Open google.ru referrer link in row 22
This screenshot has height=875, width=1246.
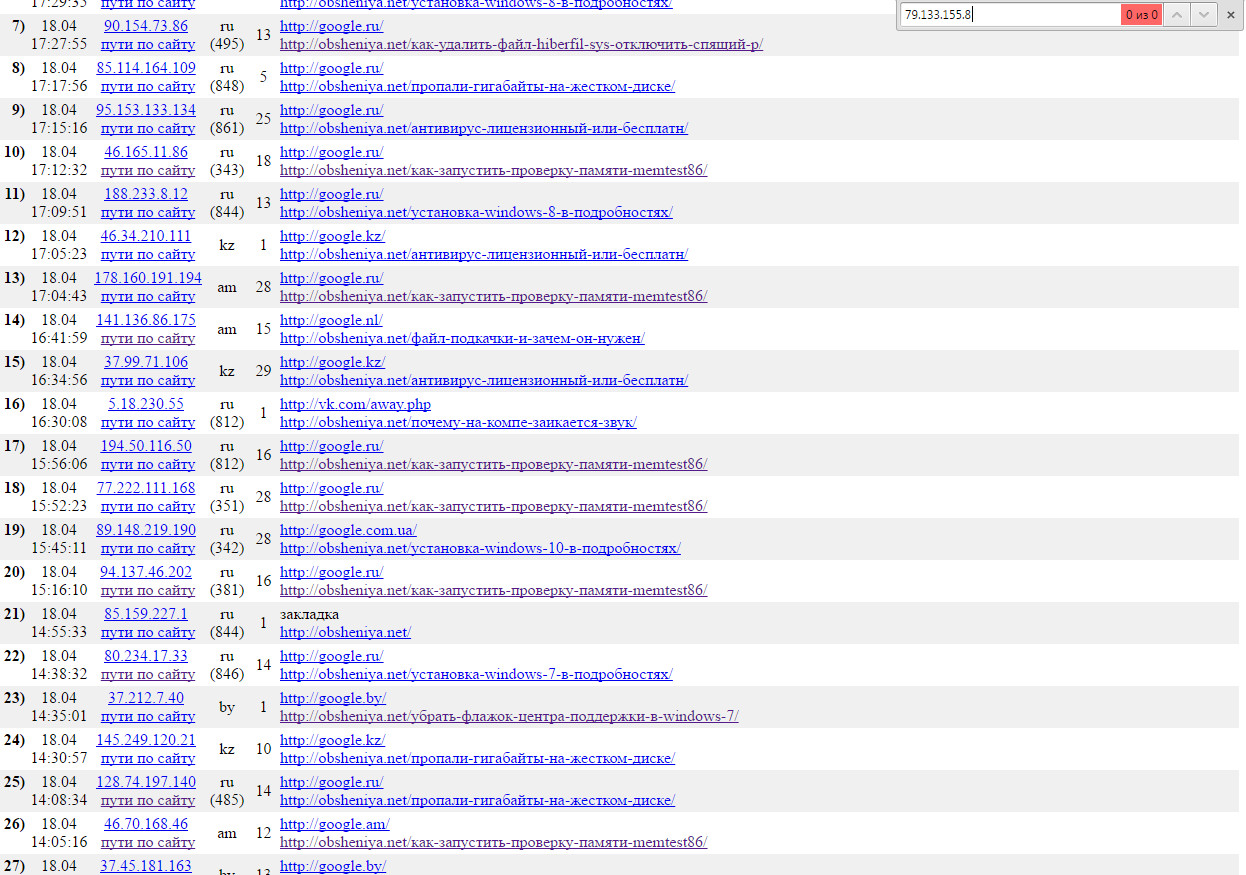point(331,656)
